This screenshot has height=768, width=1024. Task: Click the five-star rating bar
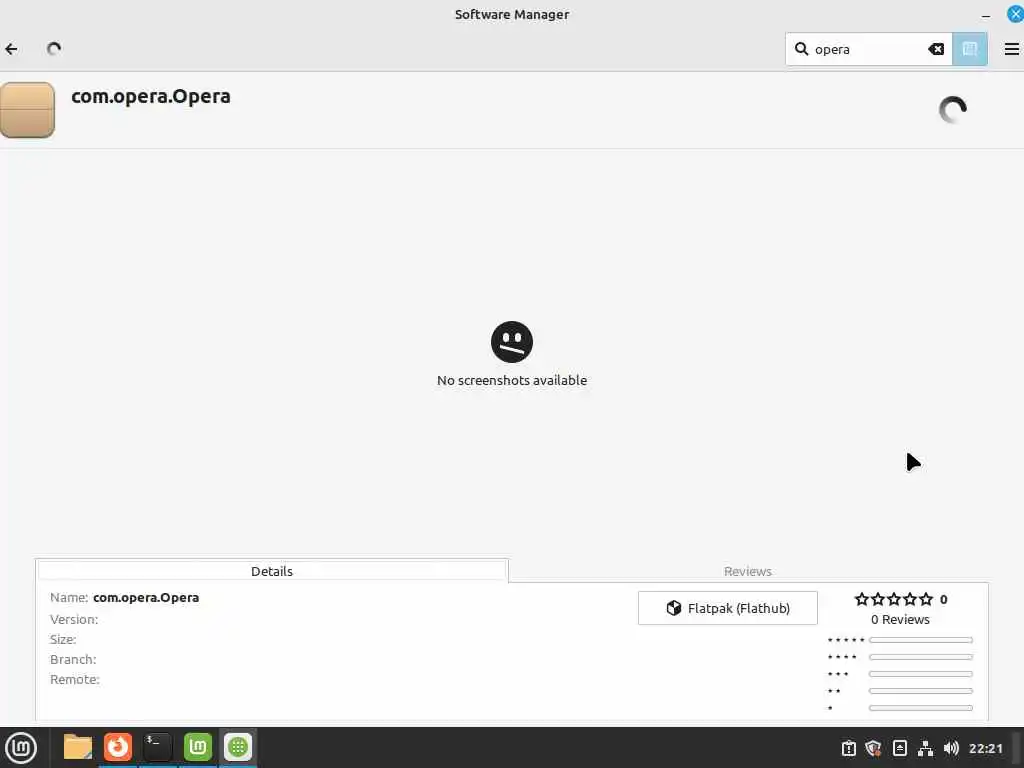click(x=920, y=640)
